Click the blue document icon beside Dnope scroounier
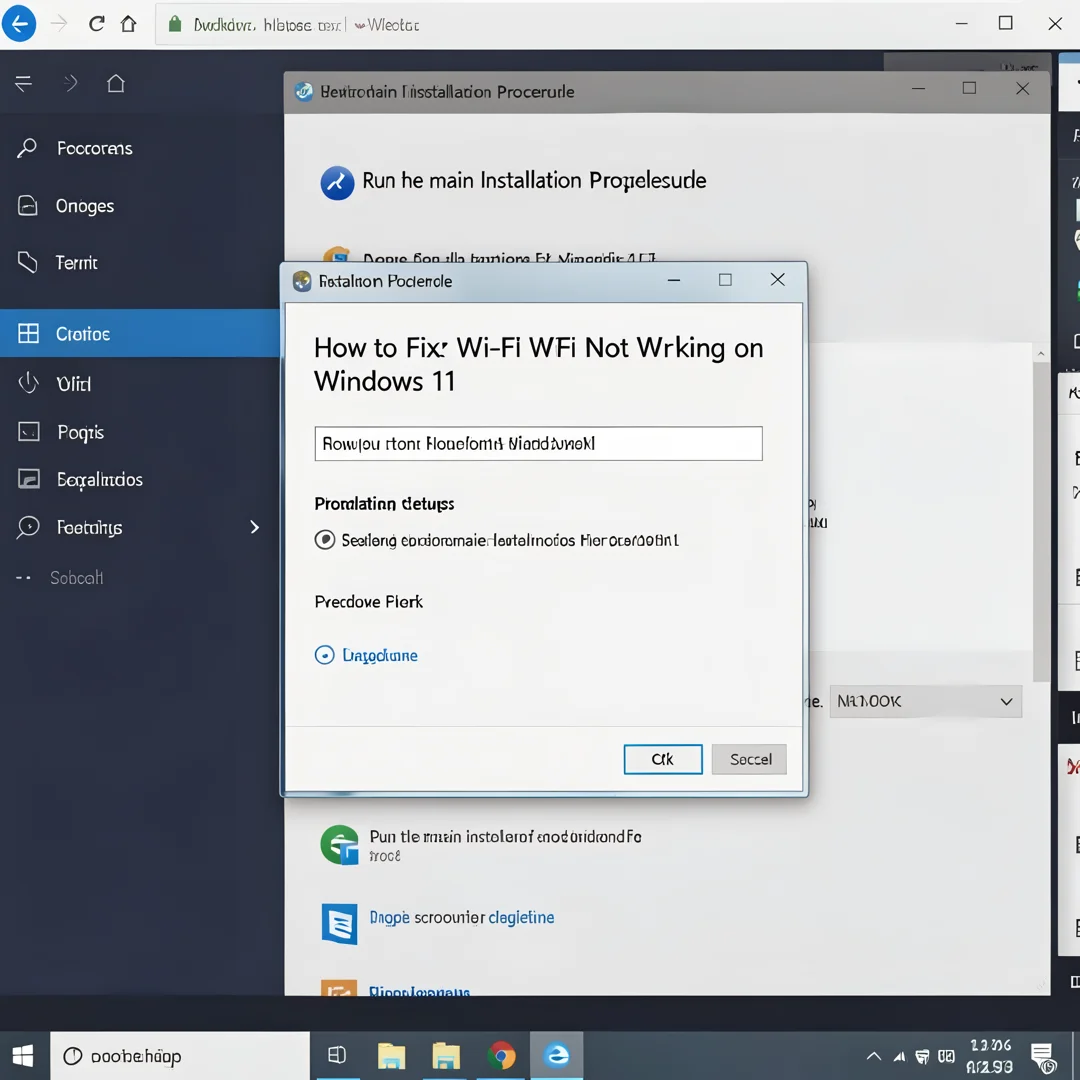This screenshot has width=1080, height=1080. (x=340, y=924)
